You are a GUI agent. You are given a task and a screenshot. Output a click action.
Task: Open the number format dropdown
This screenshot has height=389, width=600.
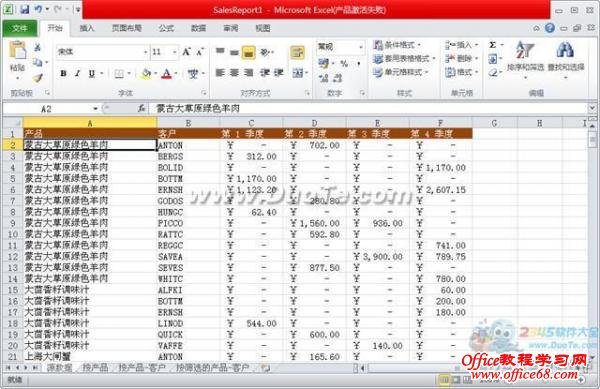pos(361,47)
